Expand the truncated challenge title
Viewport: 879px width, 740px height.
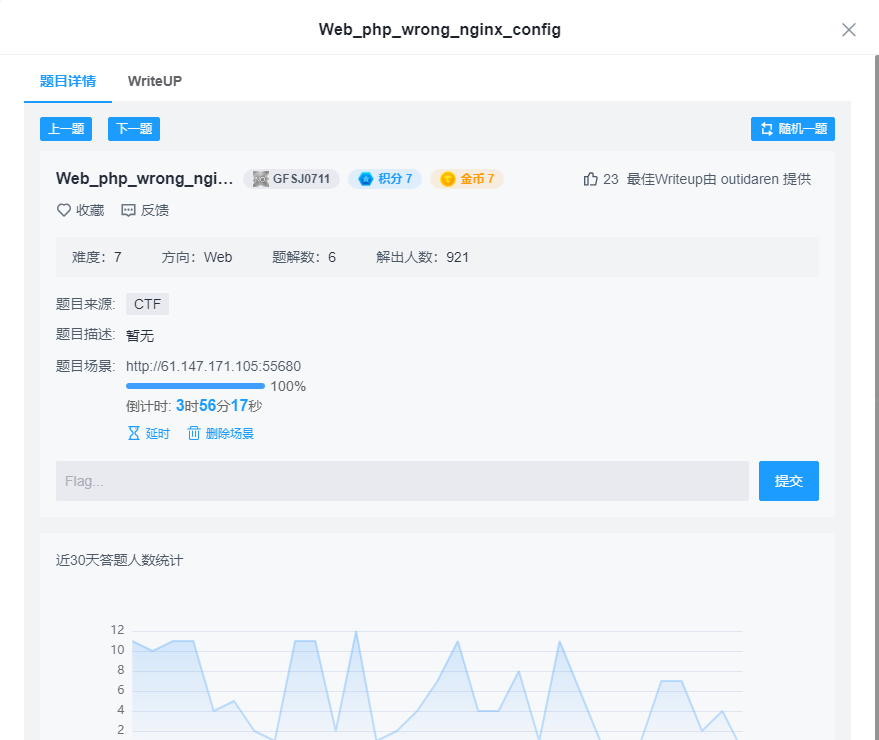click(x=145, y=178)
